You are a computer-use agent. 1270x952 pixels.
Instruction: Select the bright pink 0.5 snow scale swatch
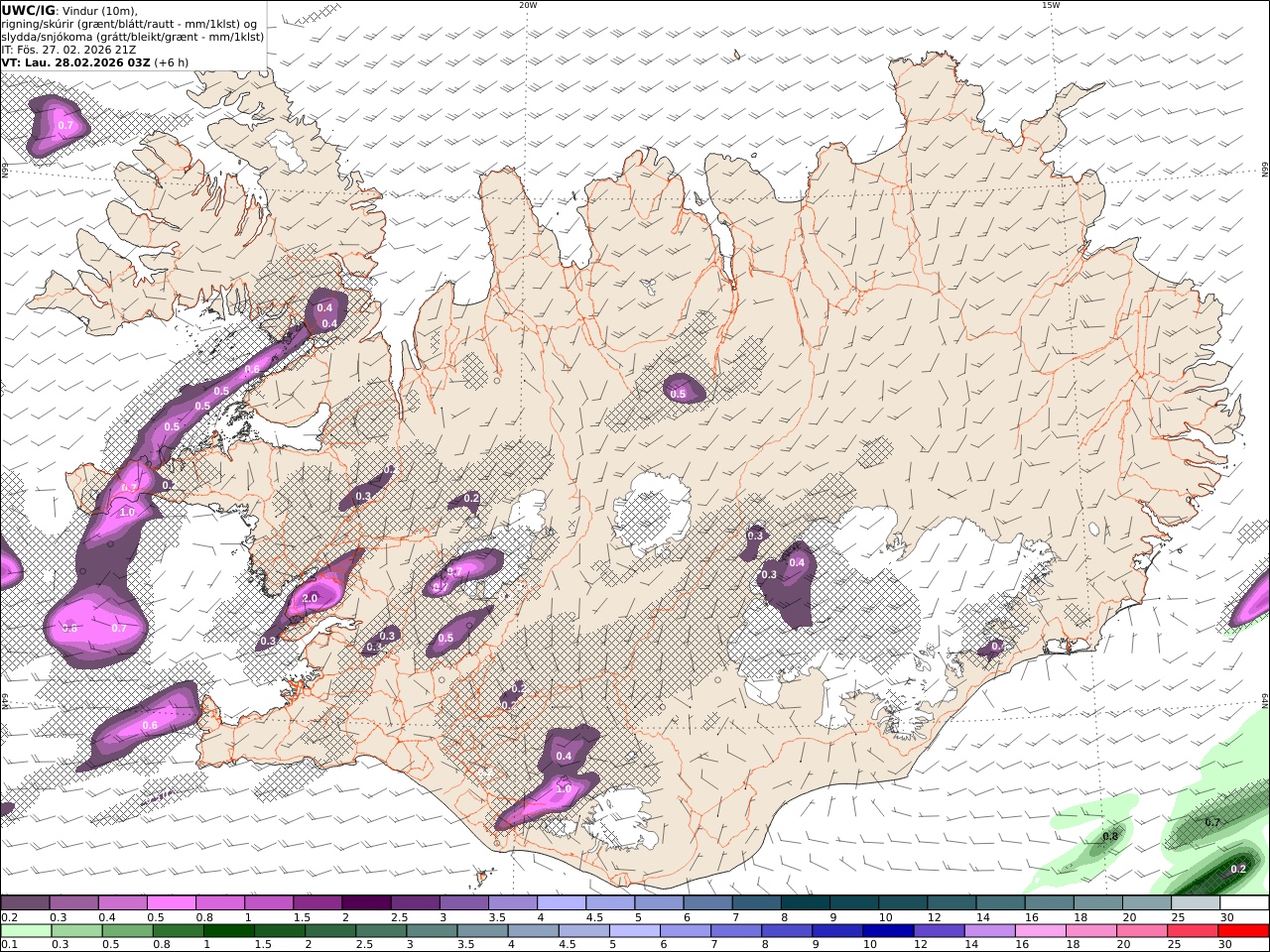(x=171, y=903)
